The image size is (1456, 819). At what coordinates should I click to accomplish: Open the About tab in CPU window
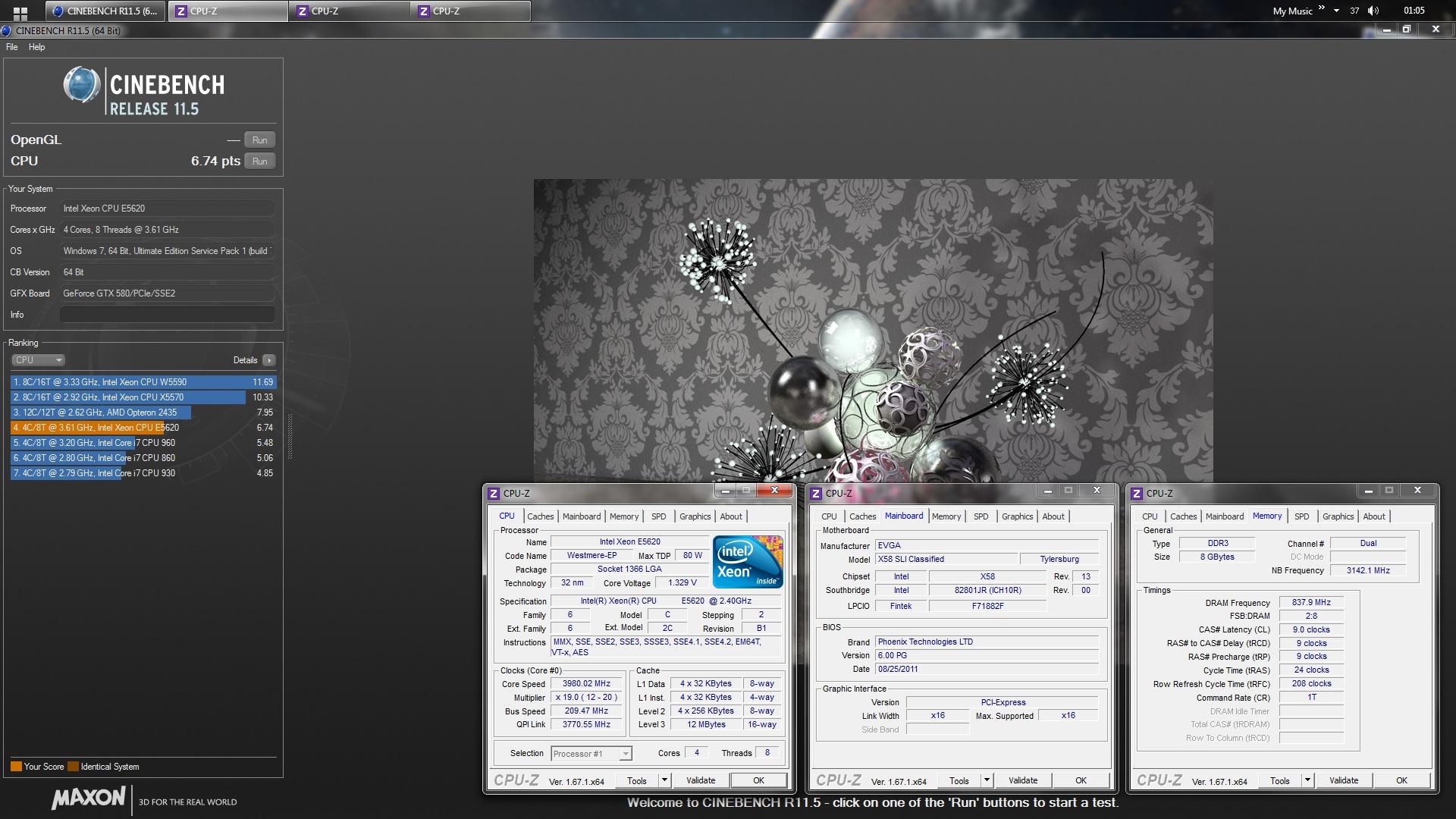731,516
